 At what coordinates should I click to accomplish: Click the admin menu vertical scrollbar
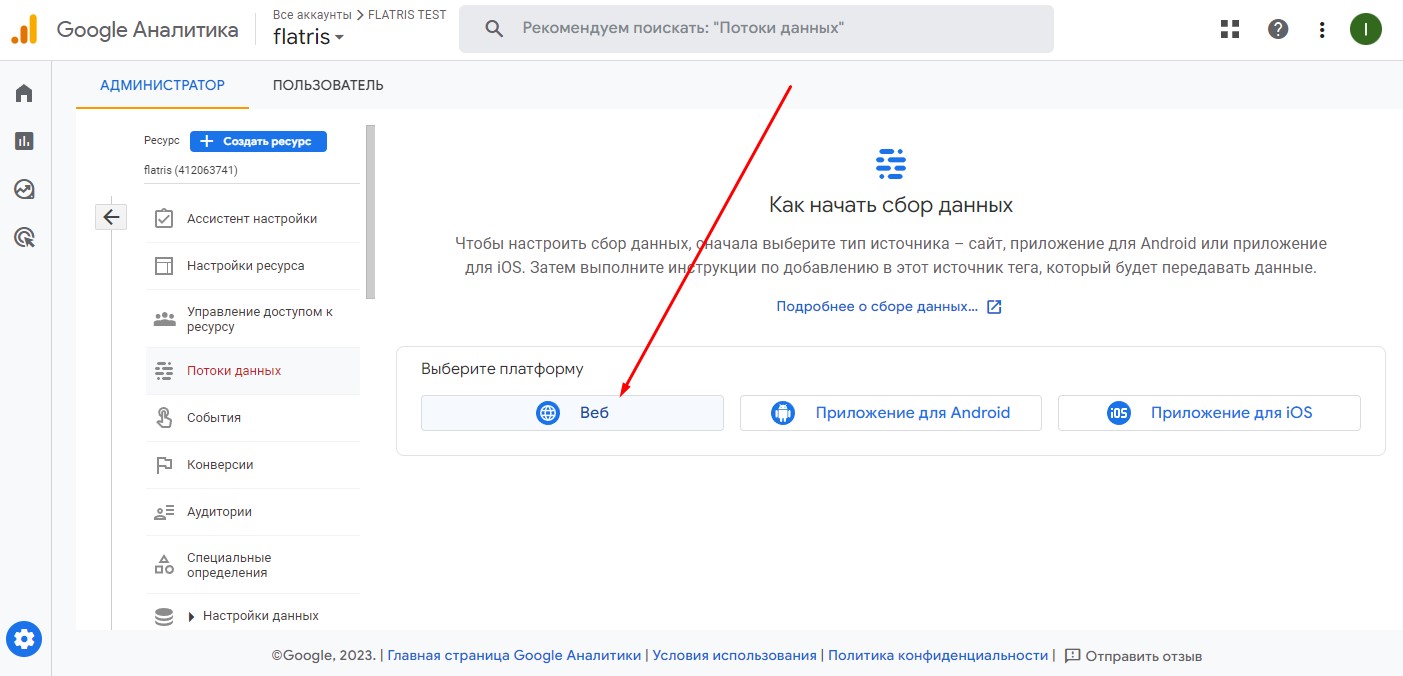click(x=370, y=212)
